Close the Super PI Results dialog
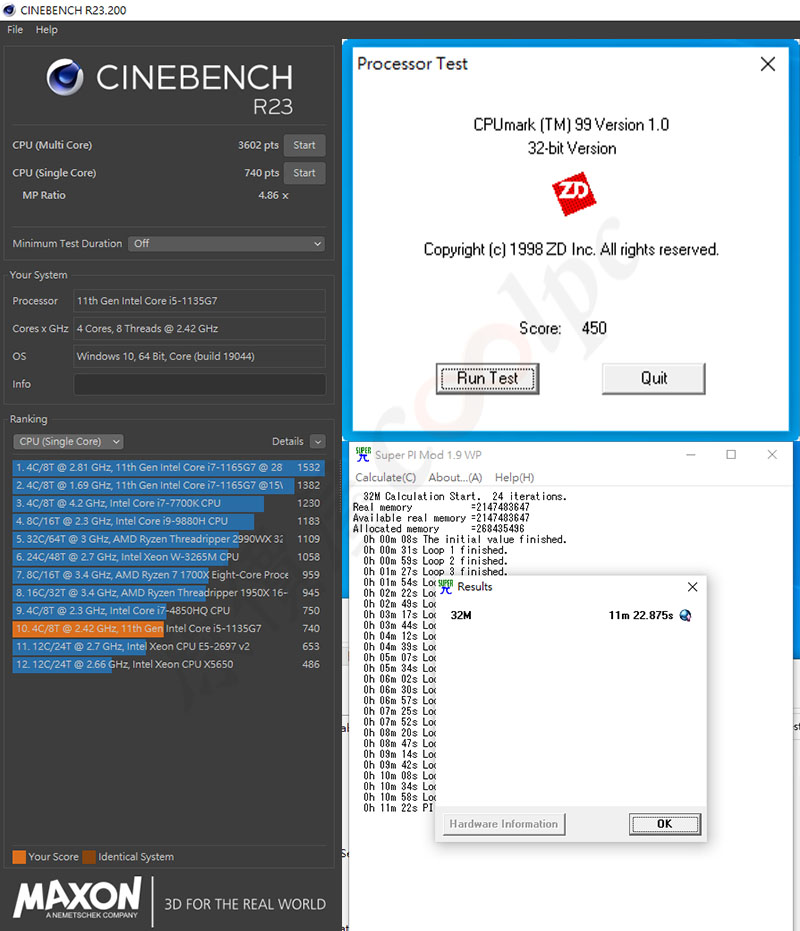This screenshot has width=800, height=931. point(692,587)
